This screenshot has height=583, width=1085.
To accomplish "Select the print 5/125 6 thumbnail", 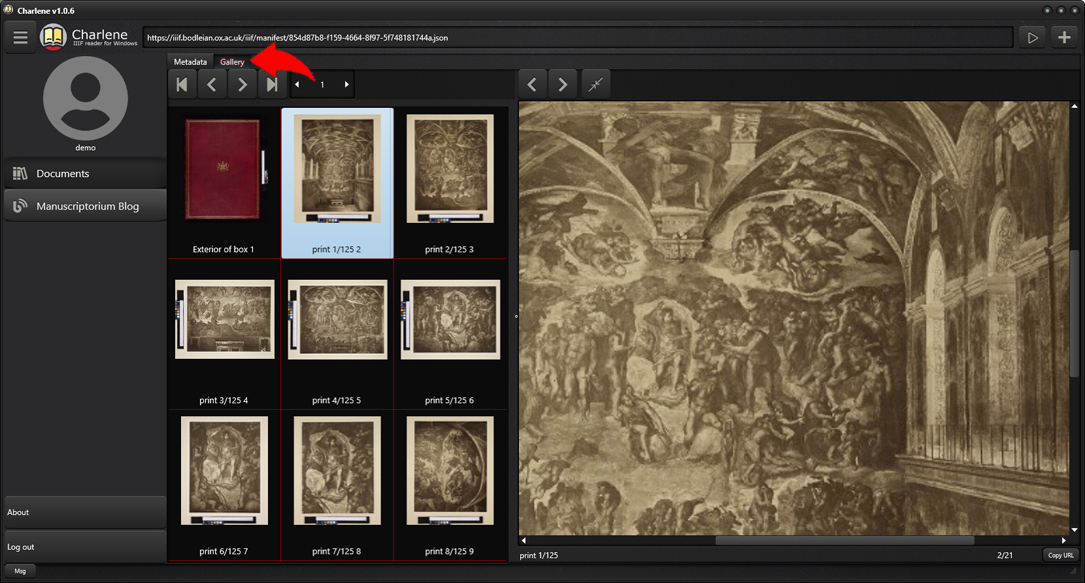I will [x=450, y=335].
